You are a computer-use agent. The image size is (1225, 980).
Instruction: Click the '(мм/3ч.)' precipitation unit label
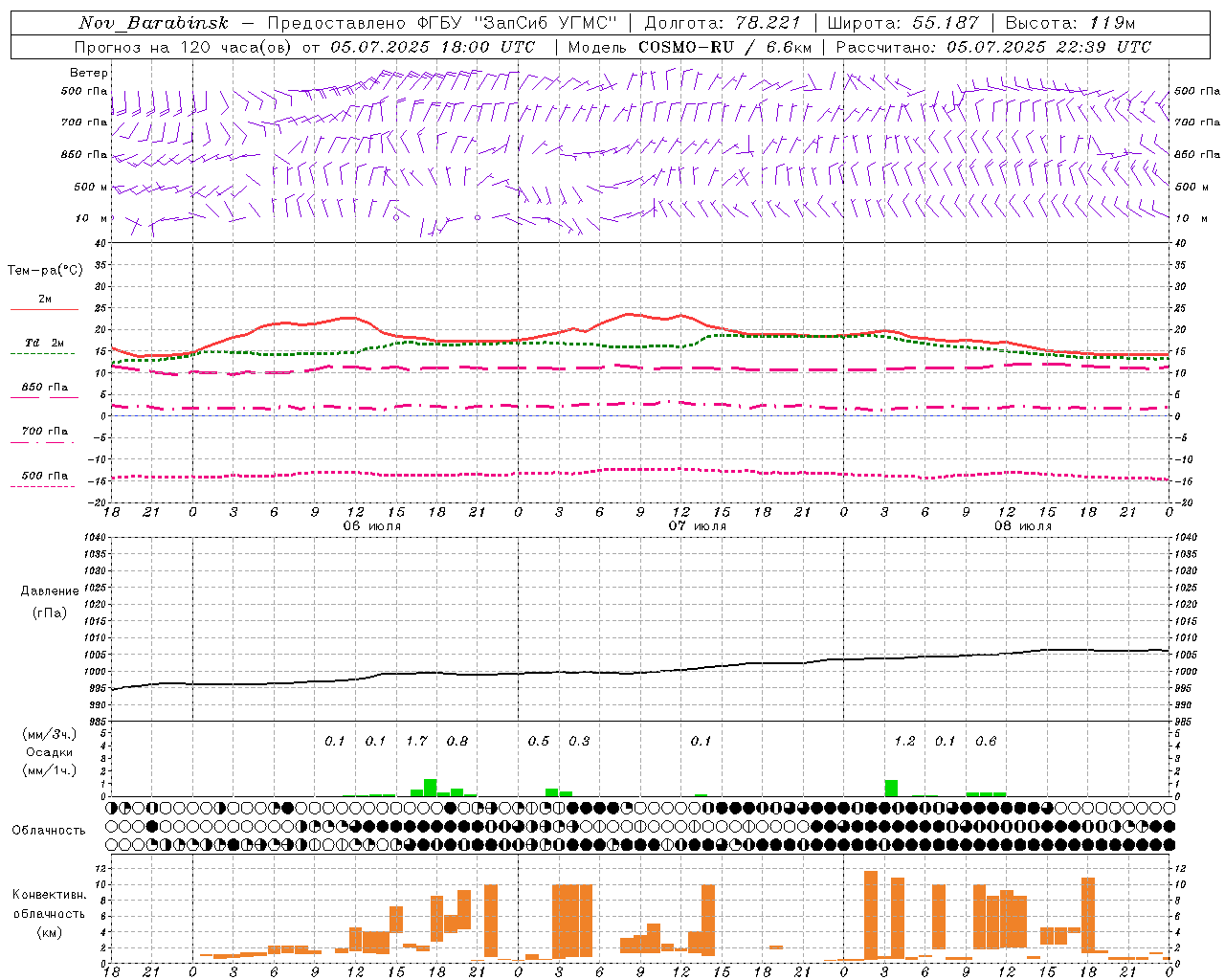(x=50, y=734)
